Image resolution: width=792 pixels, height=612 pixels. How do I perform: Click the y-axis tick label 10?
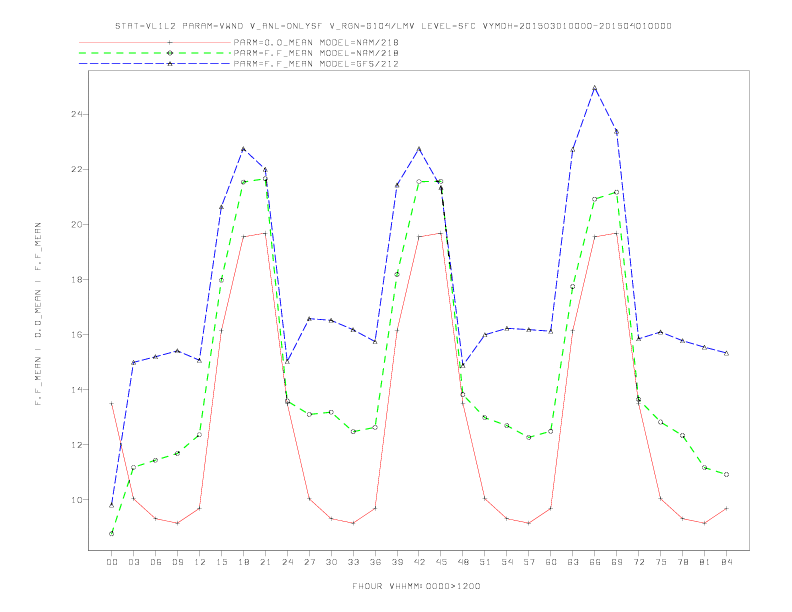click(77, 499)
